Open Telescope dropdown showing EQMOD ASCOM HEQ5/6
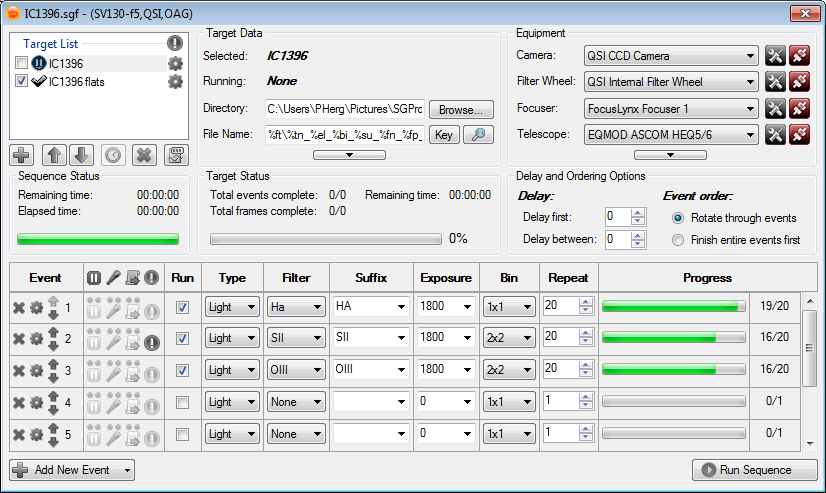826x493 pixels. (x=671, y=134)
